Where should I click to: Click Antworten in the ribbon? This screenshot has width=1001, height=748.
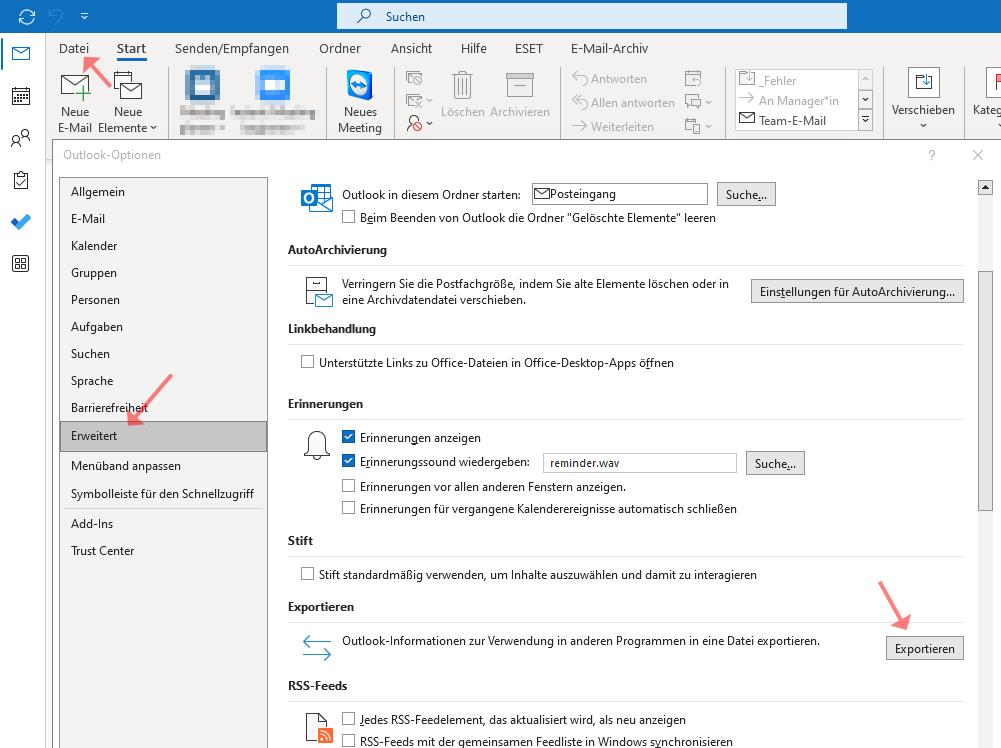point(610,79)
